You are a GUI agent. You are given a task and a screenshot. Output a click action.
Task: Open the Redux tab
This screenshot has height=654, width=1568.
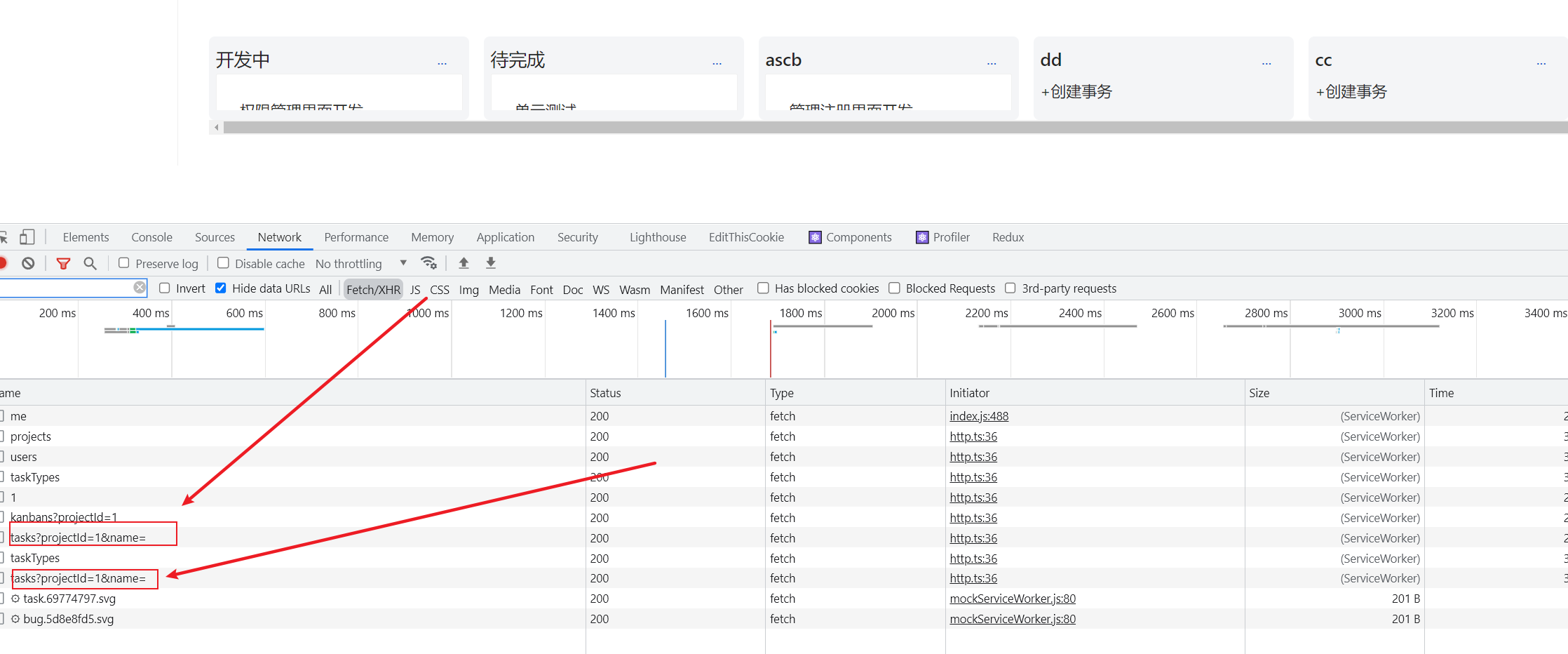(x=1008, y=237)
